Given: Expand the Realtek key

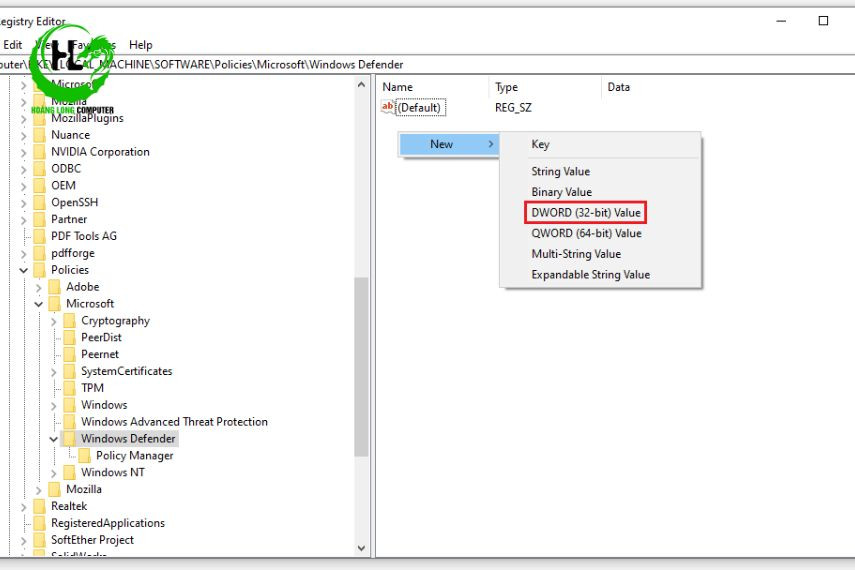Looking at the screenshot, I should click(23, 507).
